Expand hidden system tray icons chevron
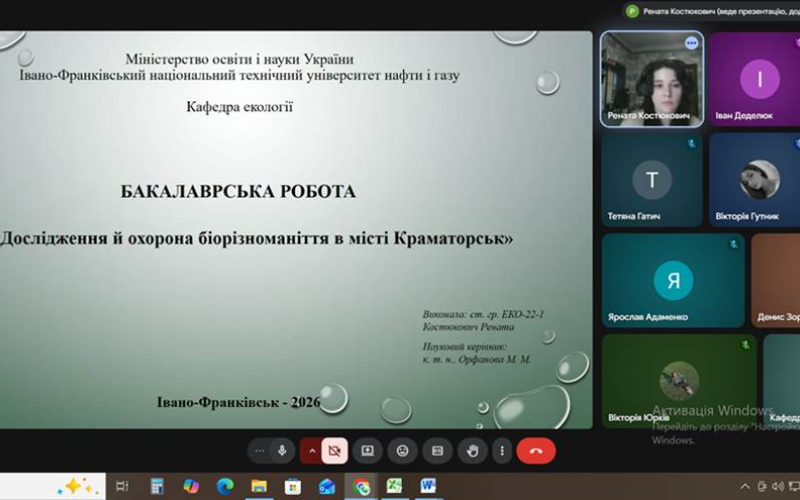 click(x=745, y=486)
